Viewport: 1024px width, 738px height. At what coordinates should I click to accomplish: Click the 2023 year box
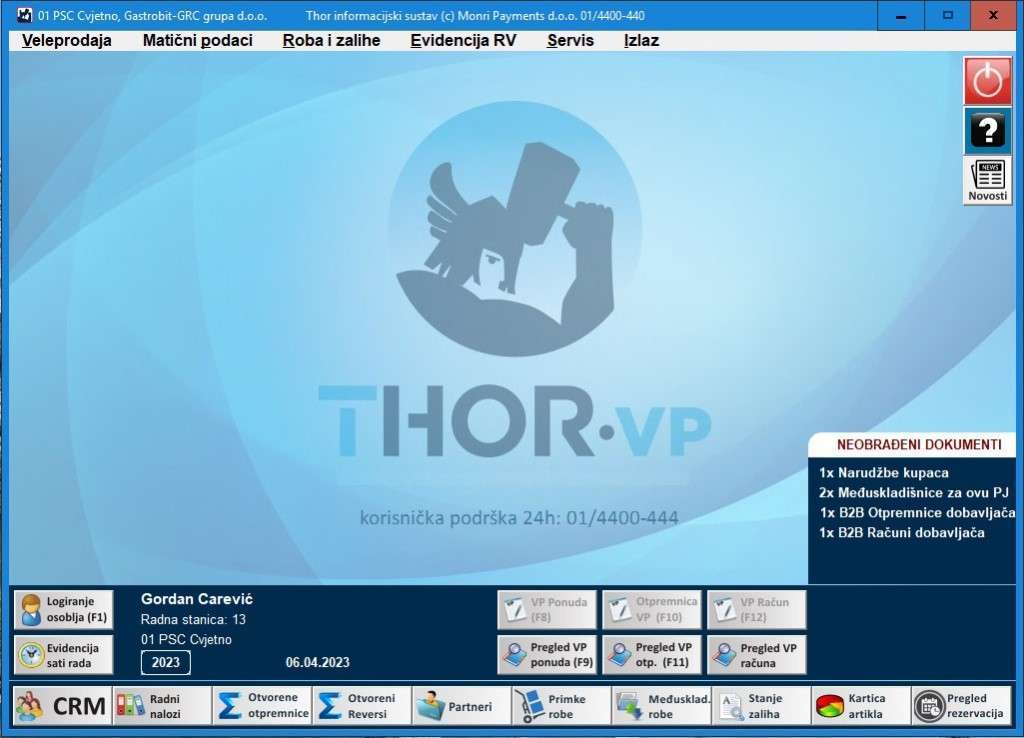tap(166, 662)
